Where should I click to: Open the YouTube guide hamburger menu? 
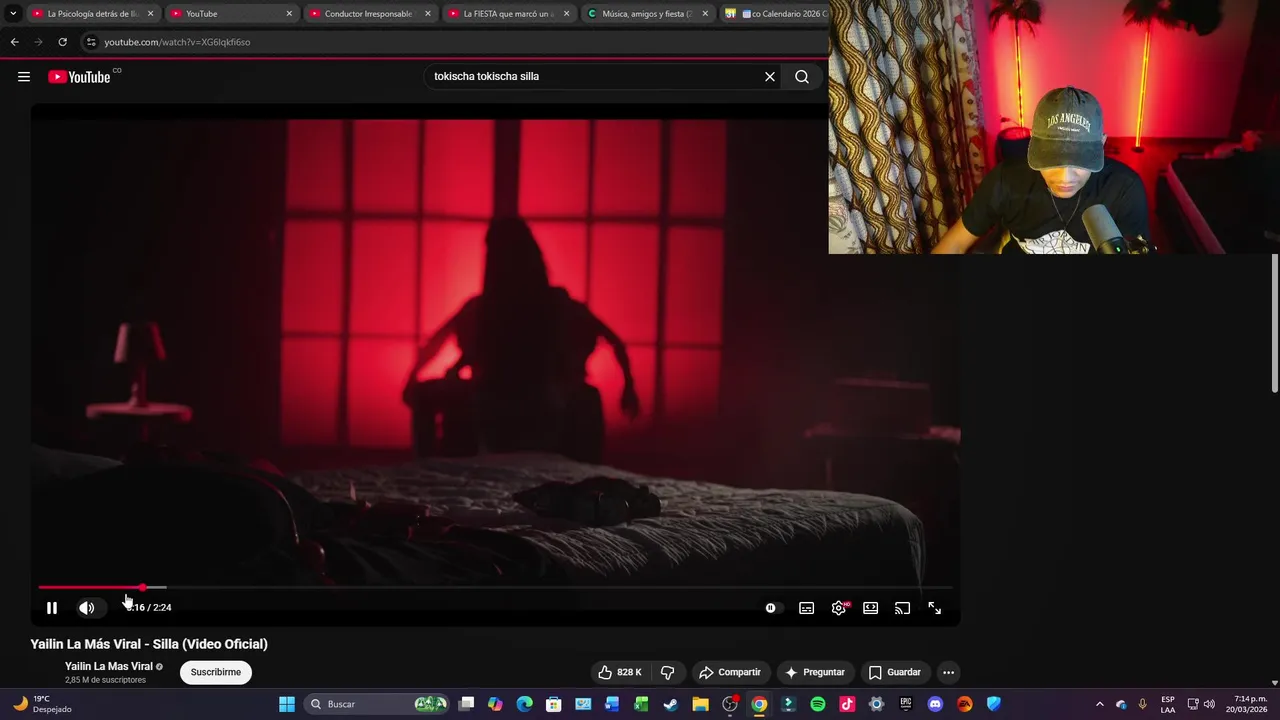[24, 77]
